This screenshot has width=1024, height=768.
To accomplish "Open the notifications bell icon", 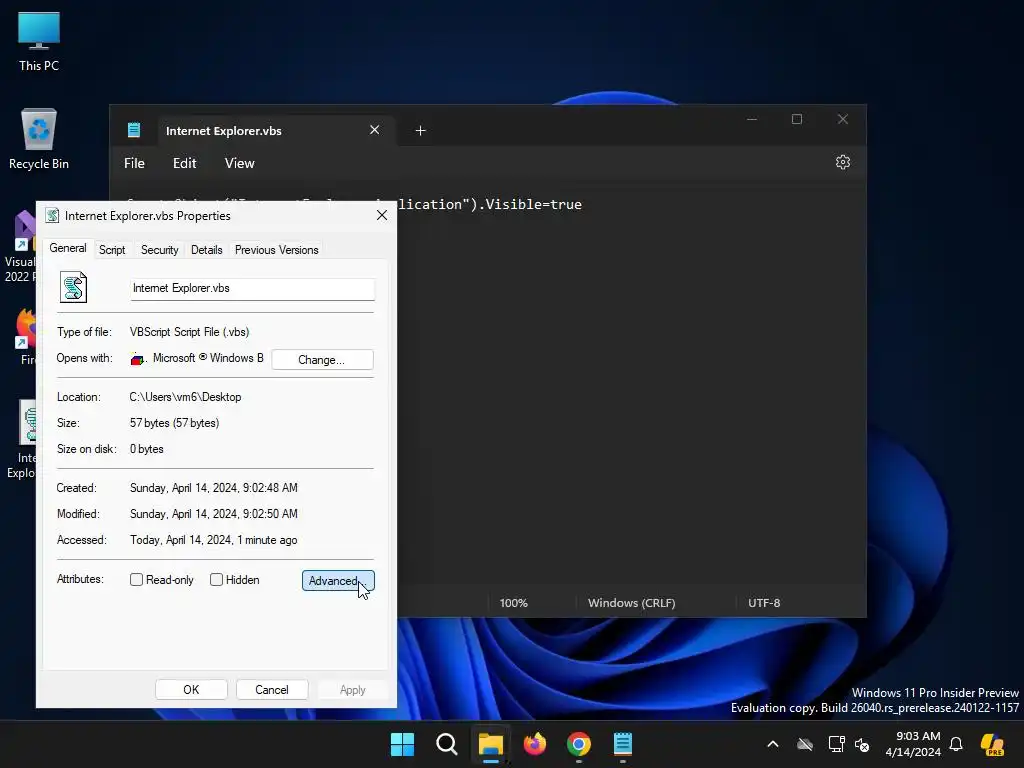I will pyautogui.click(x=956, y=744).
